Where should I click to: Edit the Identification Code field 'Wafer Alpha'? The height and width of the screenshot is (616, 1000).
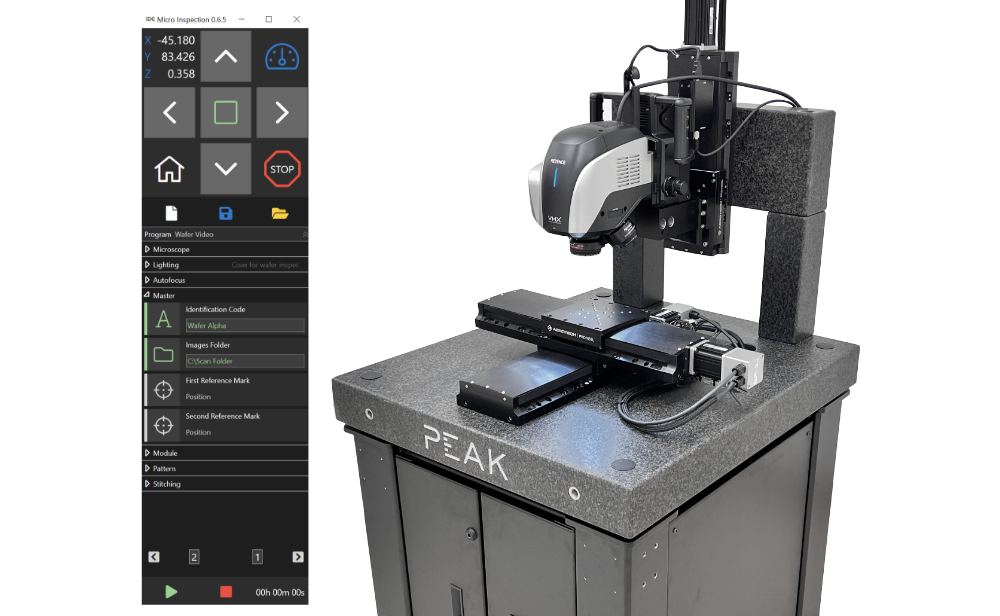point(245,325)
